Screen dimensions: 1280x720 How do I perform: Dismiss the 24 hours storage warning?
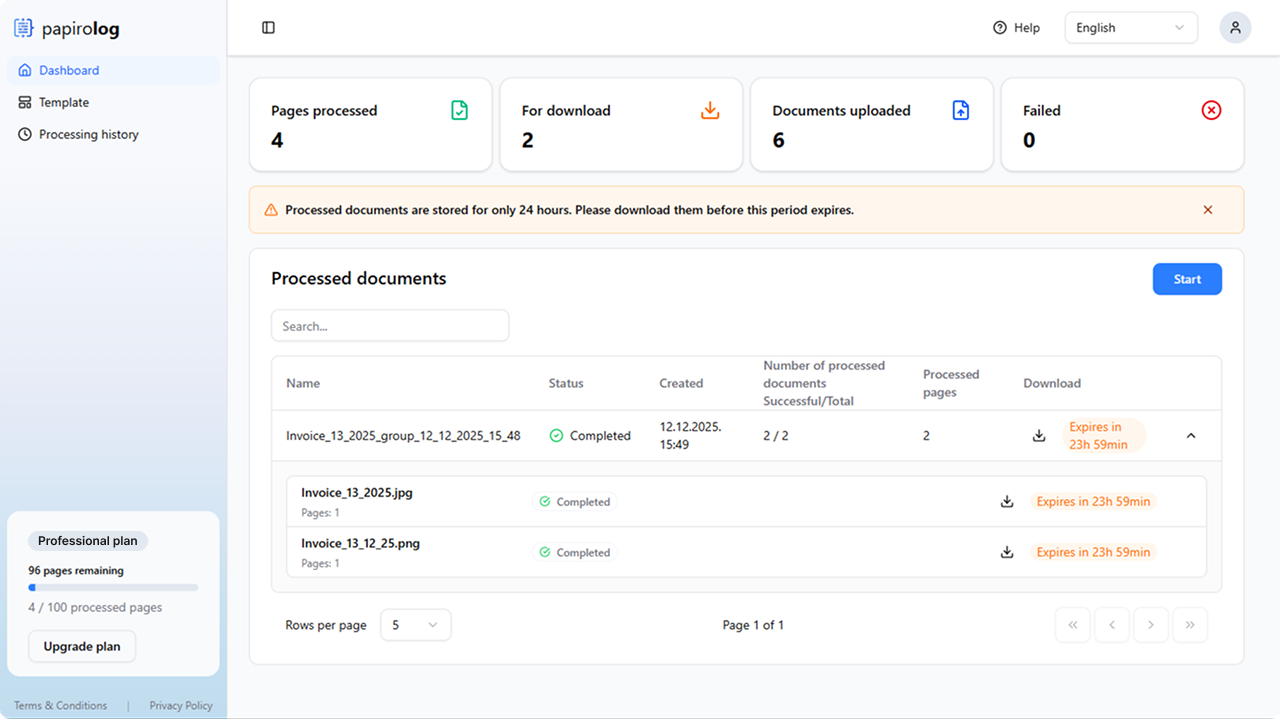click(1208, 210)
